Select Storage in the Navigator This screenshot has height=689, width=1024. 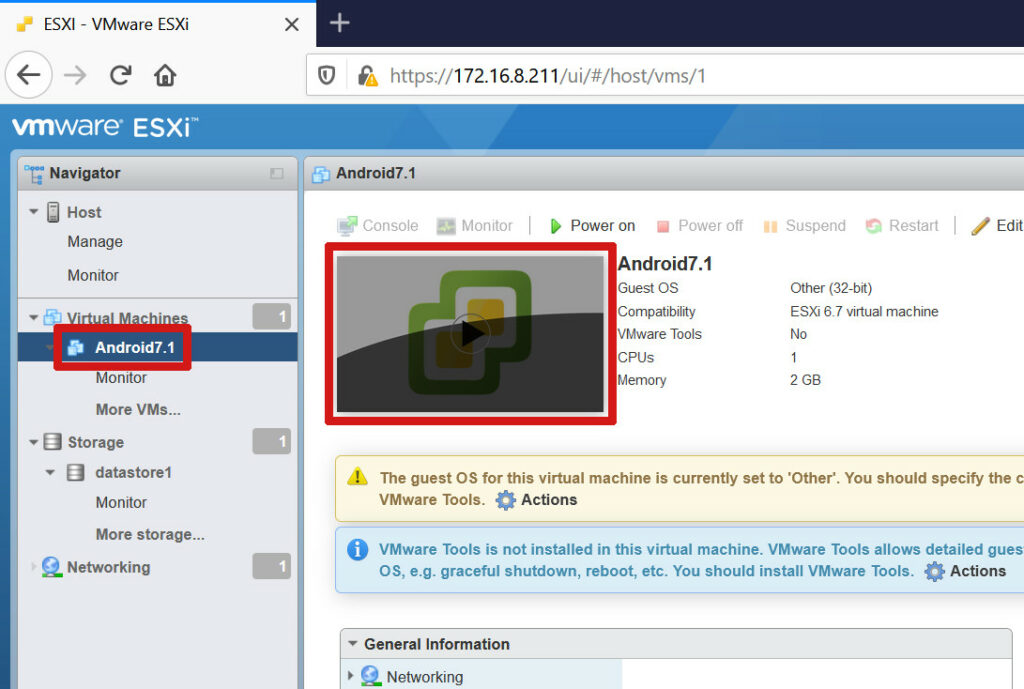(95, 442)
